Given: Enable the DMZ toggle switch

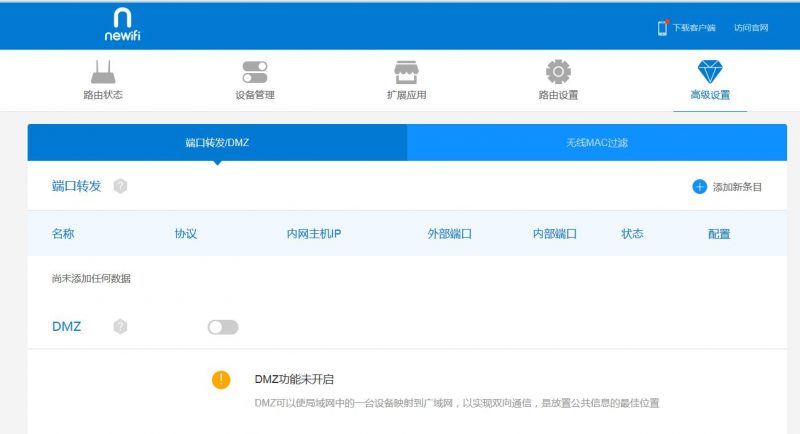Looking at the screenshot, I should 223,327.
